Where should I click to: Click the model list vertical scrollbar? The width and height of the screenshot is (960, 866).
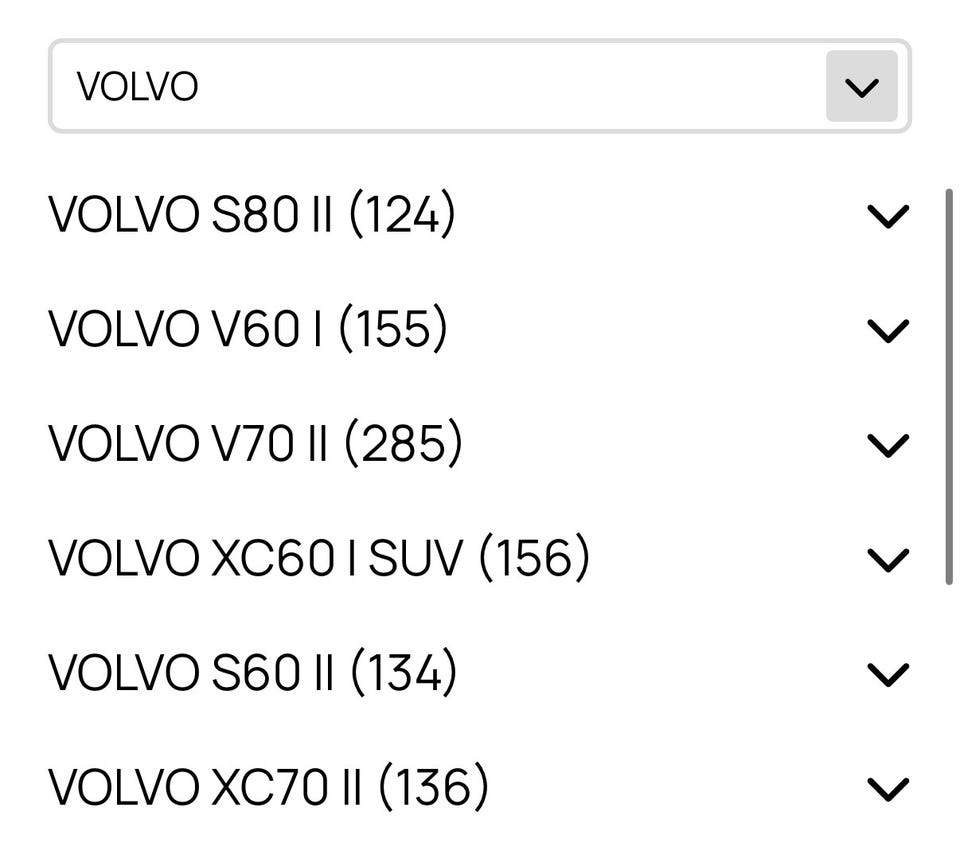pos(949,385)
